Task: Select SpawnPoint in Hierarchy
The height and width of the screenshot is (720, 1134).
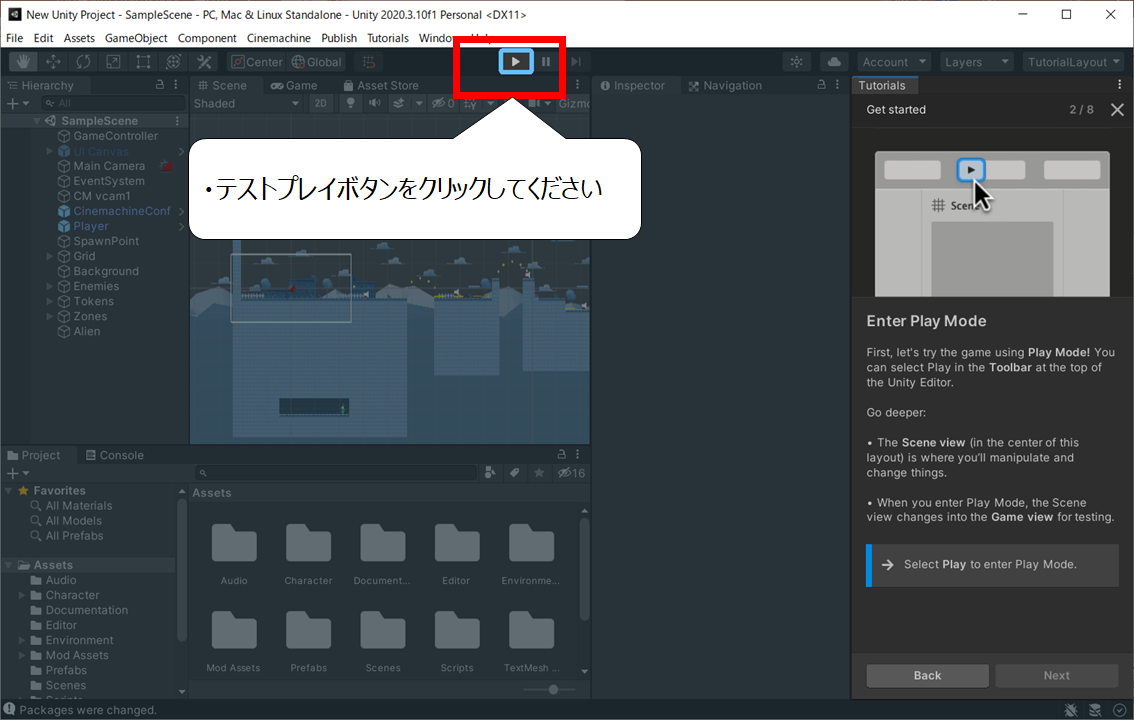Action: [106, 241]
